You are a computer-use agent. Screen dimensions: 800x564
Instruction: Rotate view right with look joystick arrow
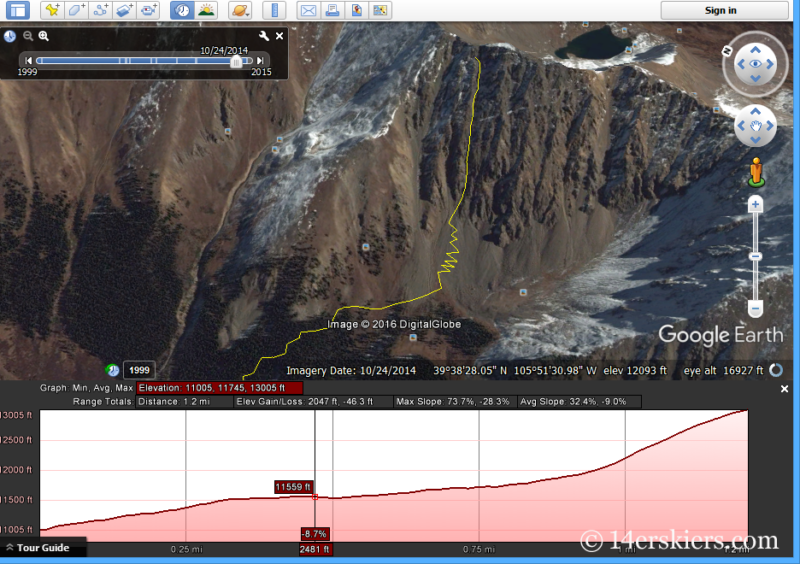[770, 64]
